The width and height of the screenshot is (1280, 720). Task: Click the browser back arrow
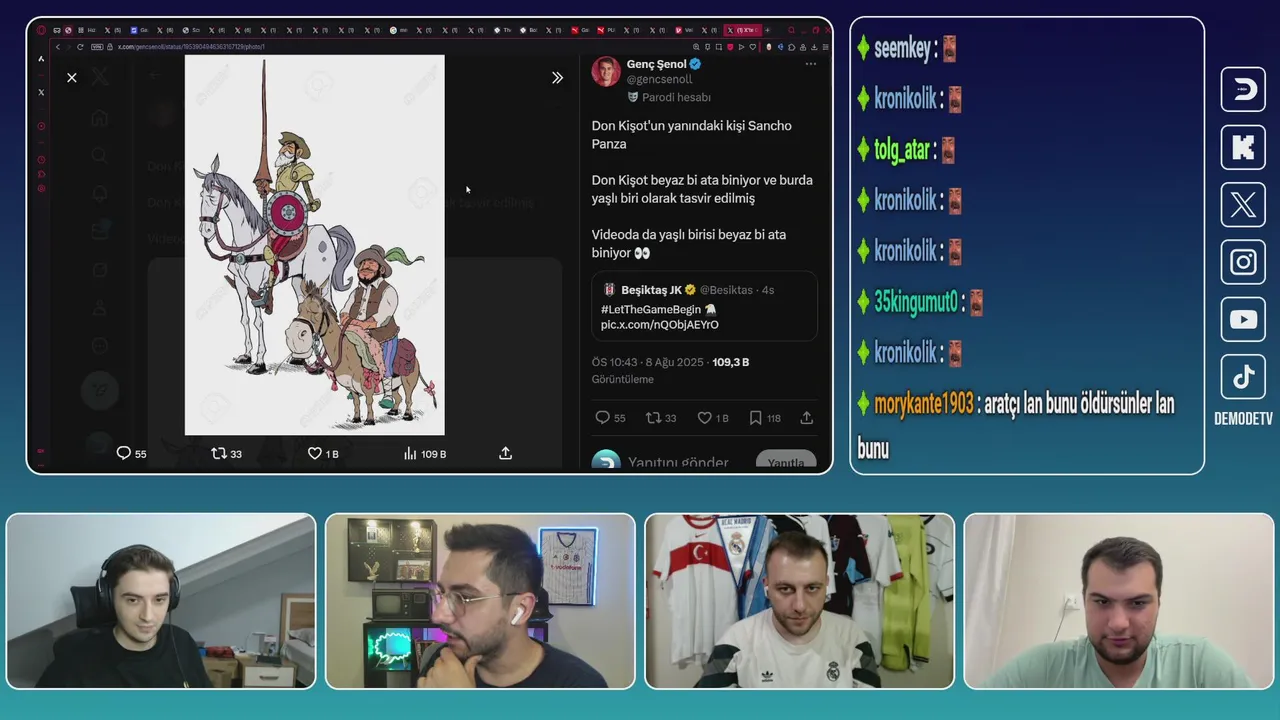click(58, 47)
